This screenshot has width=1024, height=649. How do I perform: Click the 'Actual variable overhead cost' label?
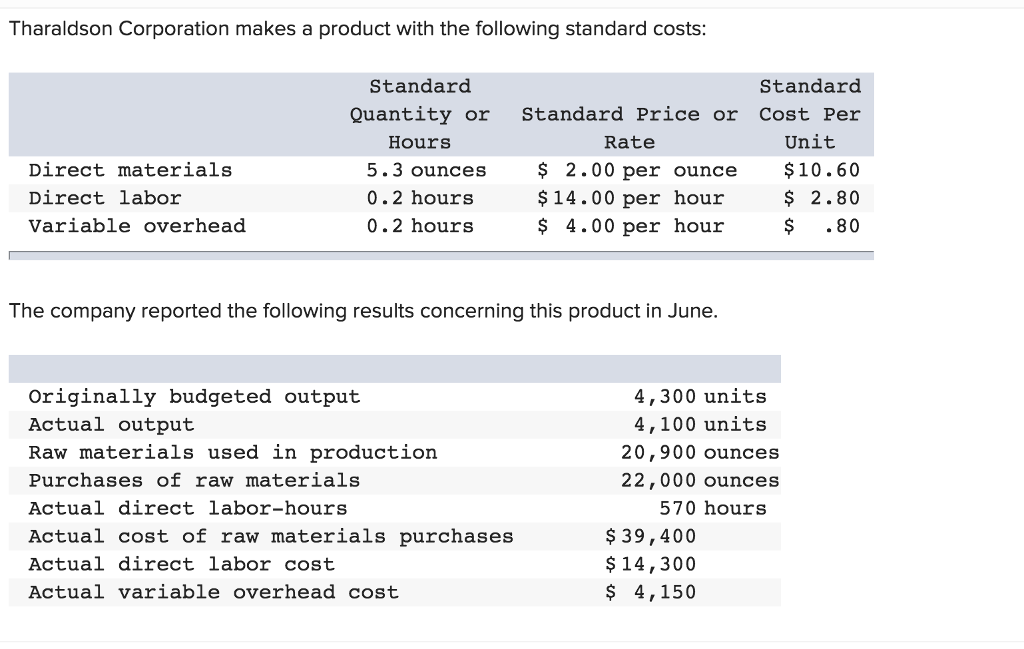tap(213, 593)
